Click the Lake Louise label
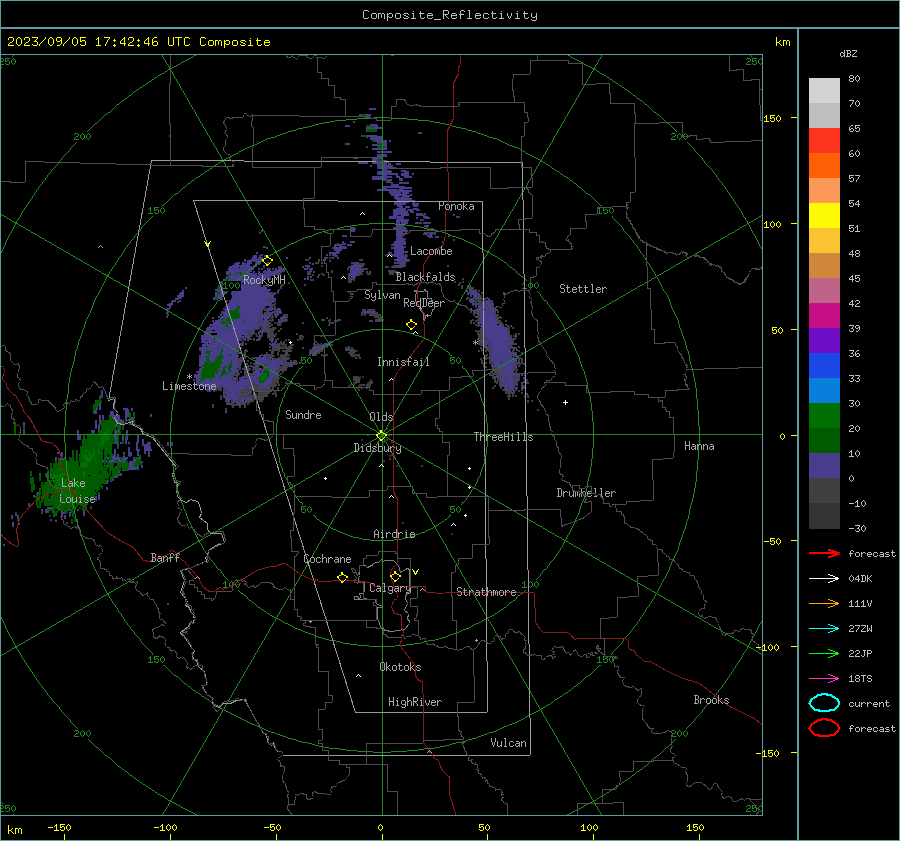 click(77, 491)
